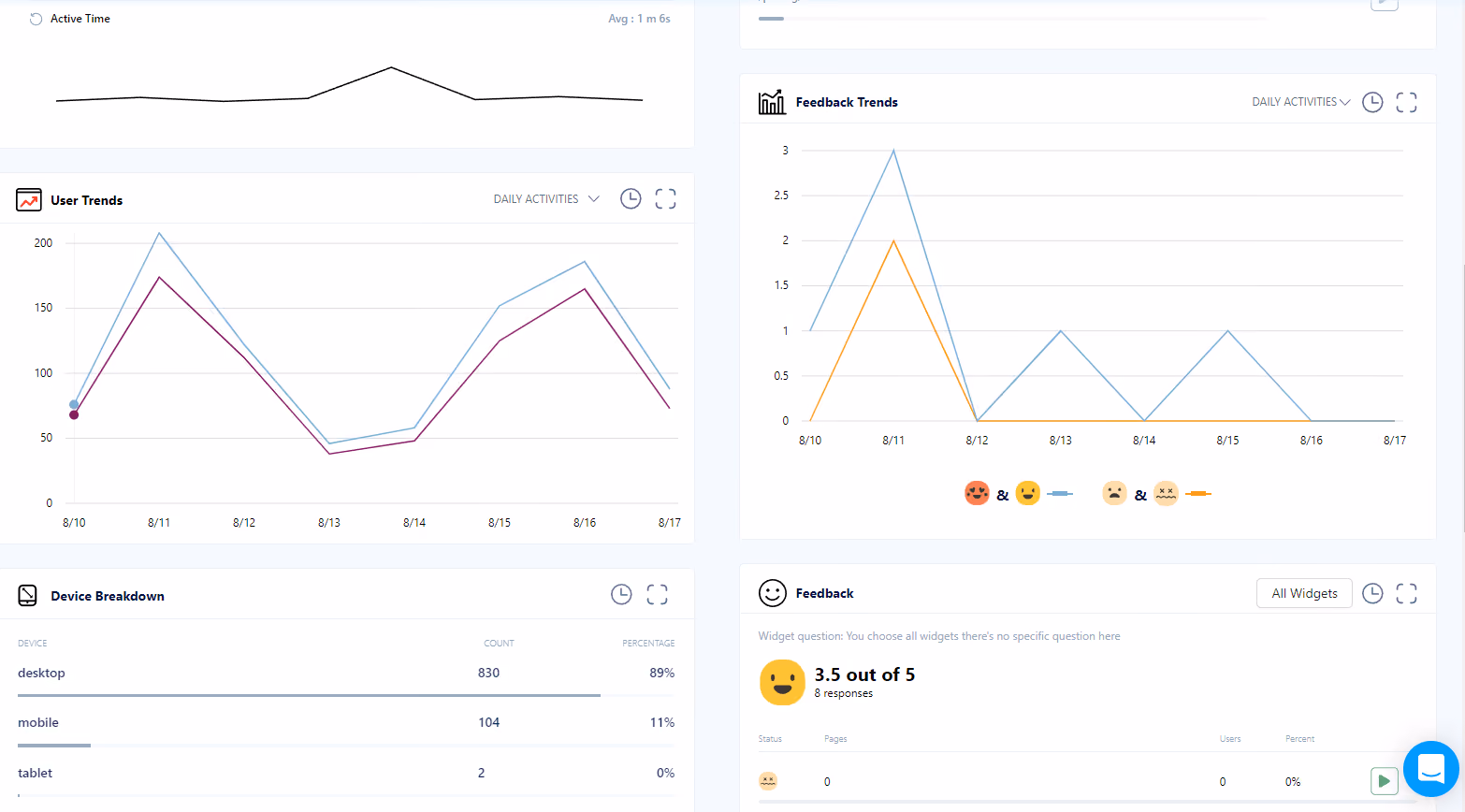This screenshot has width=1465, height=812.
Task: Click the Pages column header
Action: pos(835,739)
